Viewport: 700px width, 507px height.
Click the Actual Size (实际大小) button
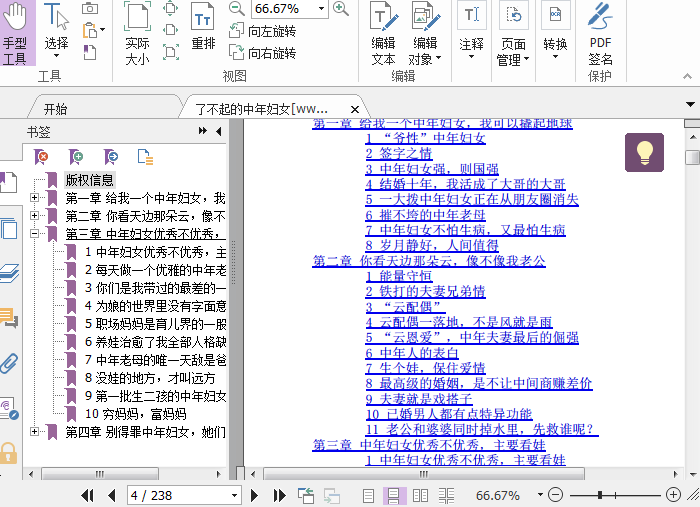point(137,33)
